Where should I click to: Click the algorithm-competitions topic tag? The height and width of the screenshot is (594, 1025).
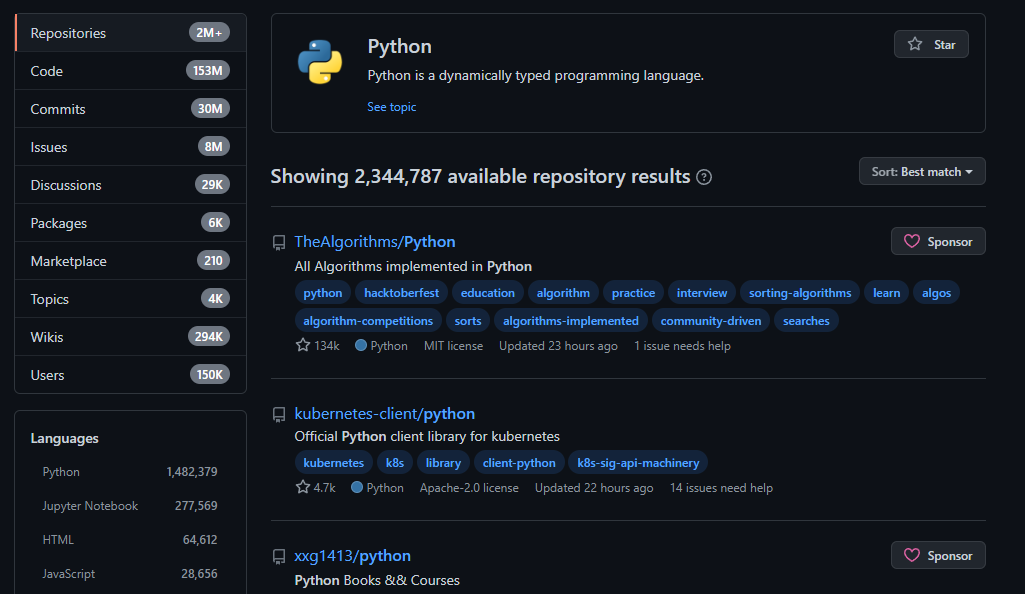368,321
